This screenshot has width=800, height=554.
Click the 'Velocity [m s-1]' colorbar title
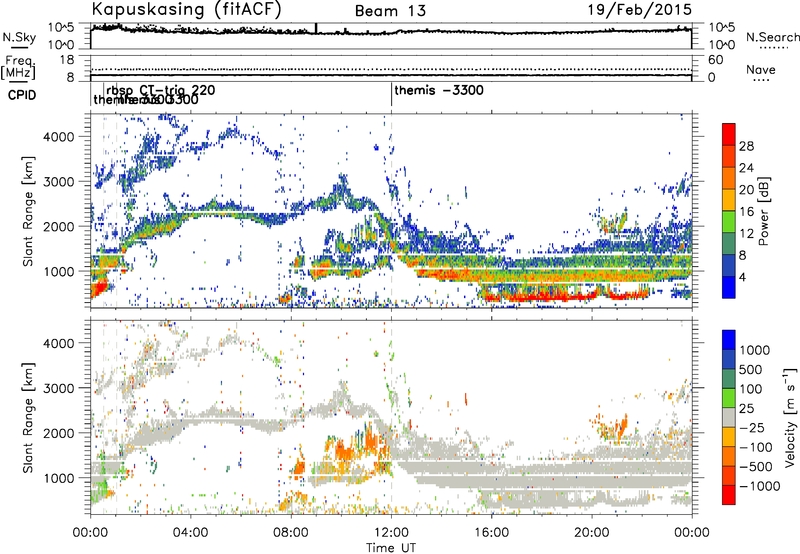coord(790,417)
